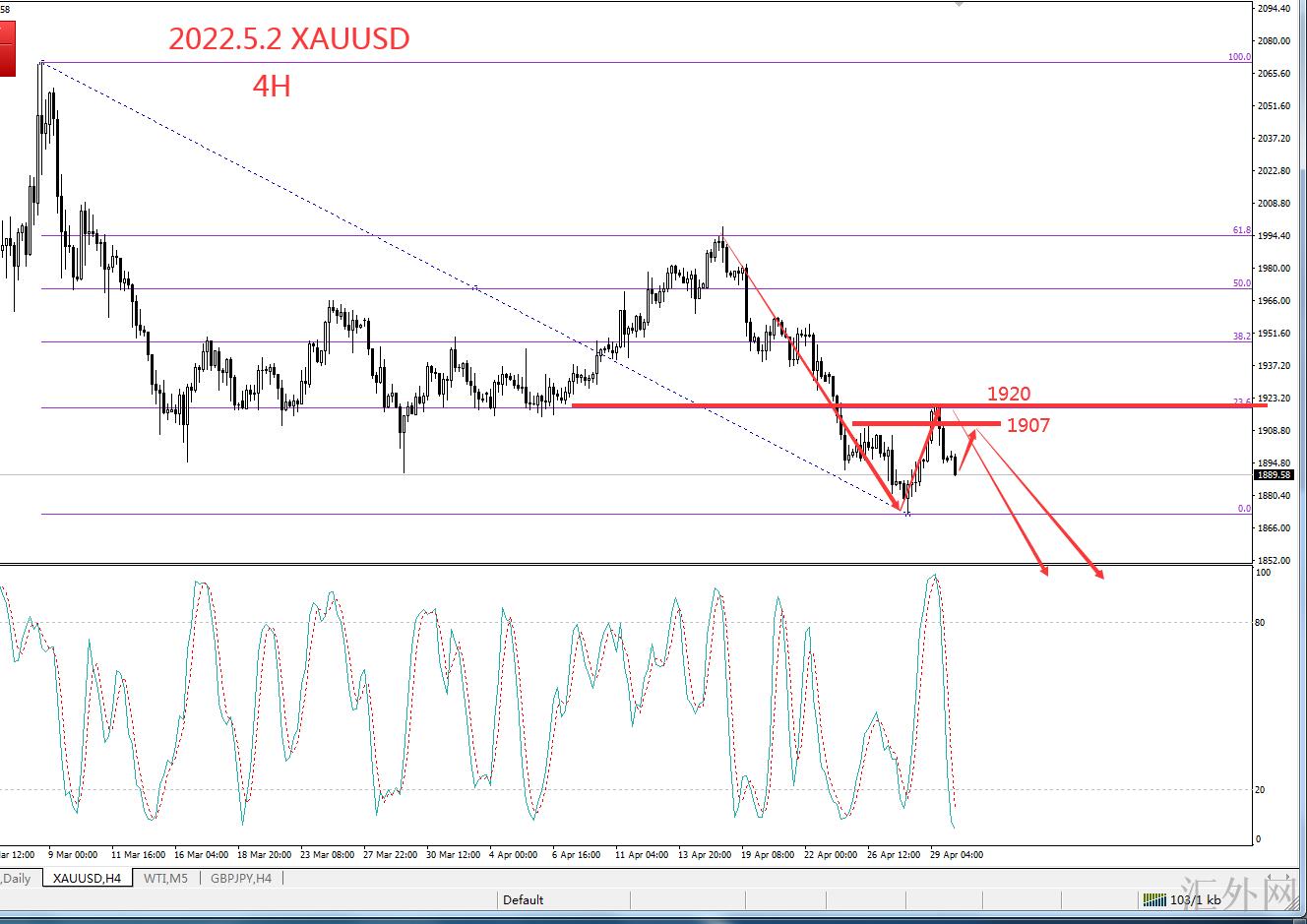Viewport: 1307px width, 924px height.
Task: Click the 18 Mar 20:00 time label
Action: point(264,855)
